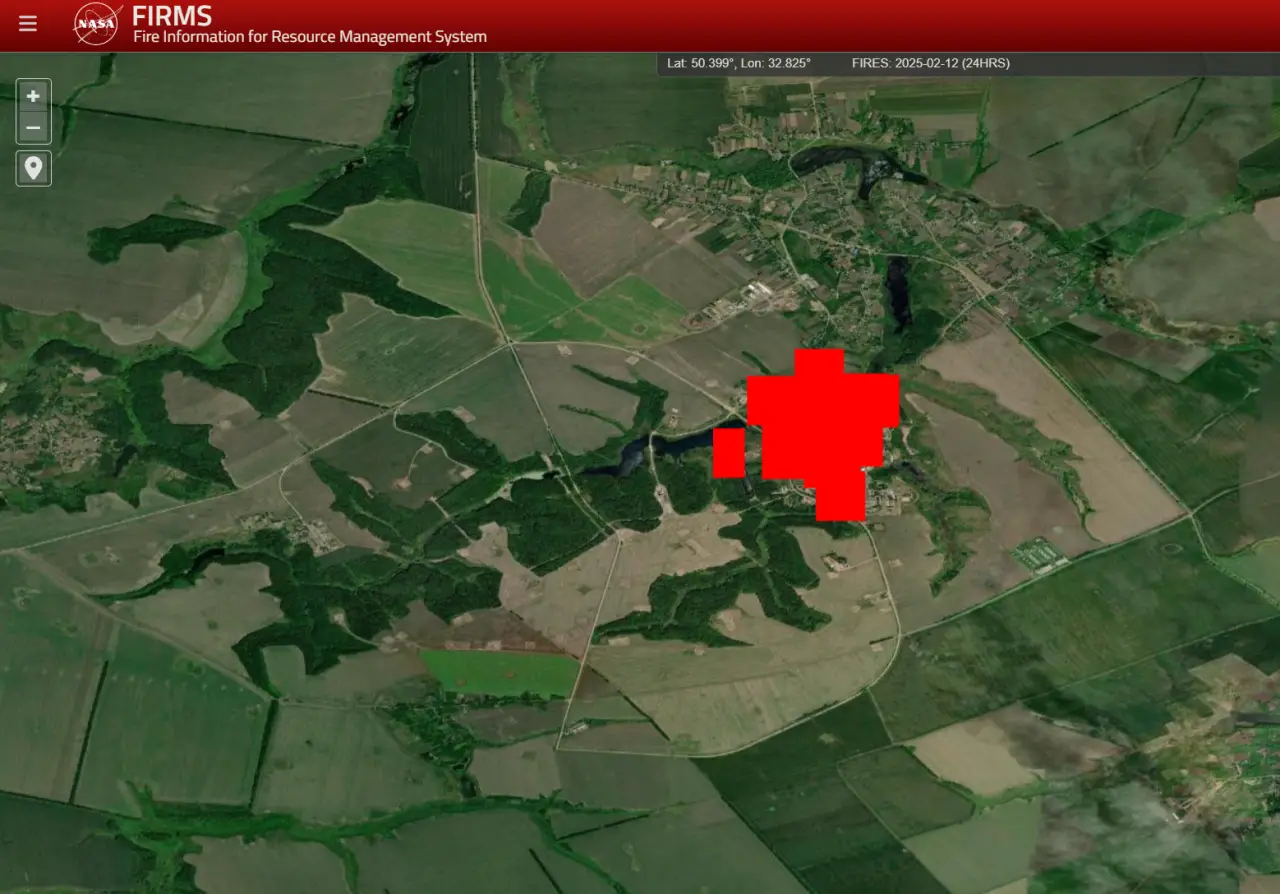Select the small isolated red fire square
The width and height of the screenshot is (1280, 894).
pos(728,452)
